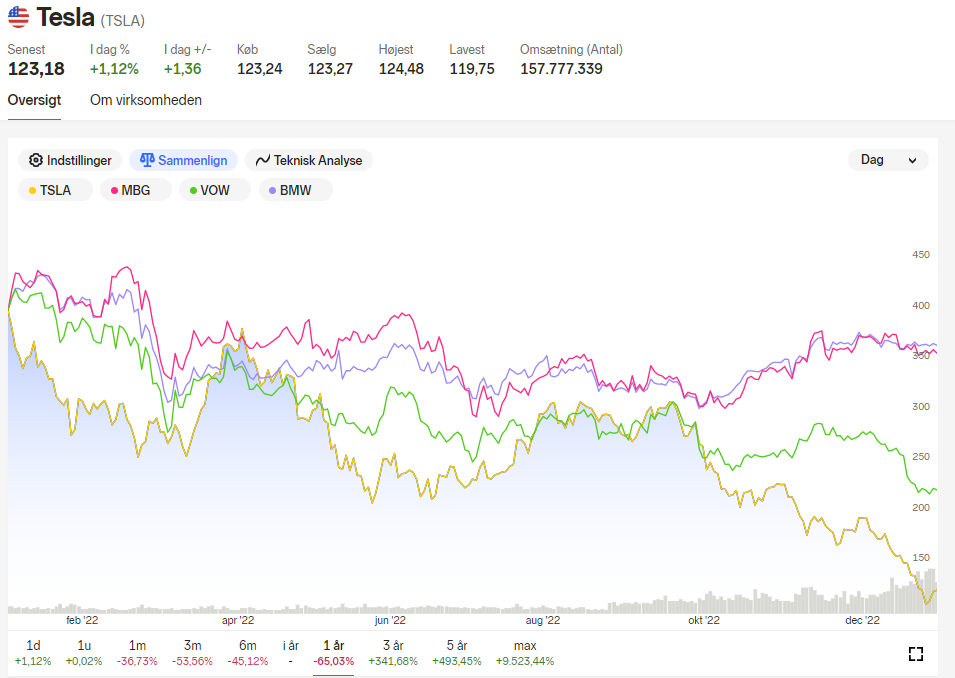Viewport: 955px width, 678px height.
Task: Click the green VOW color dot
Action: tap(193, 191)
